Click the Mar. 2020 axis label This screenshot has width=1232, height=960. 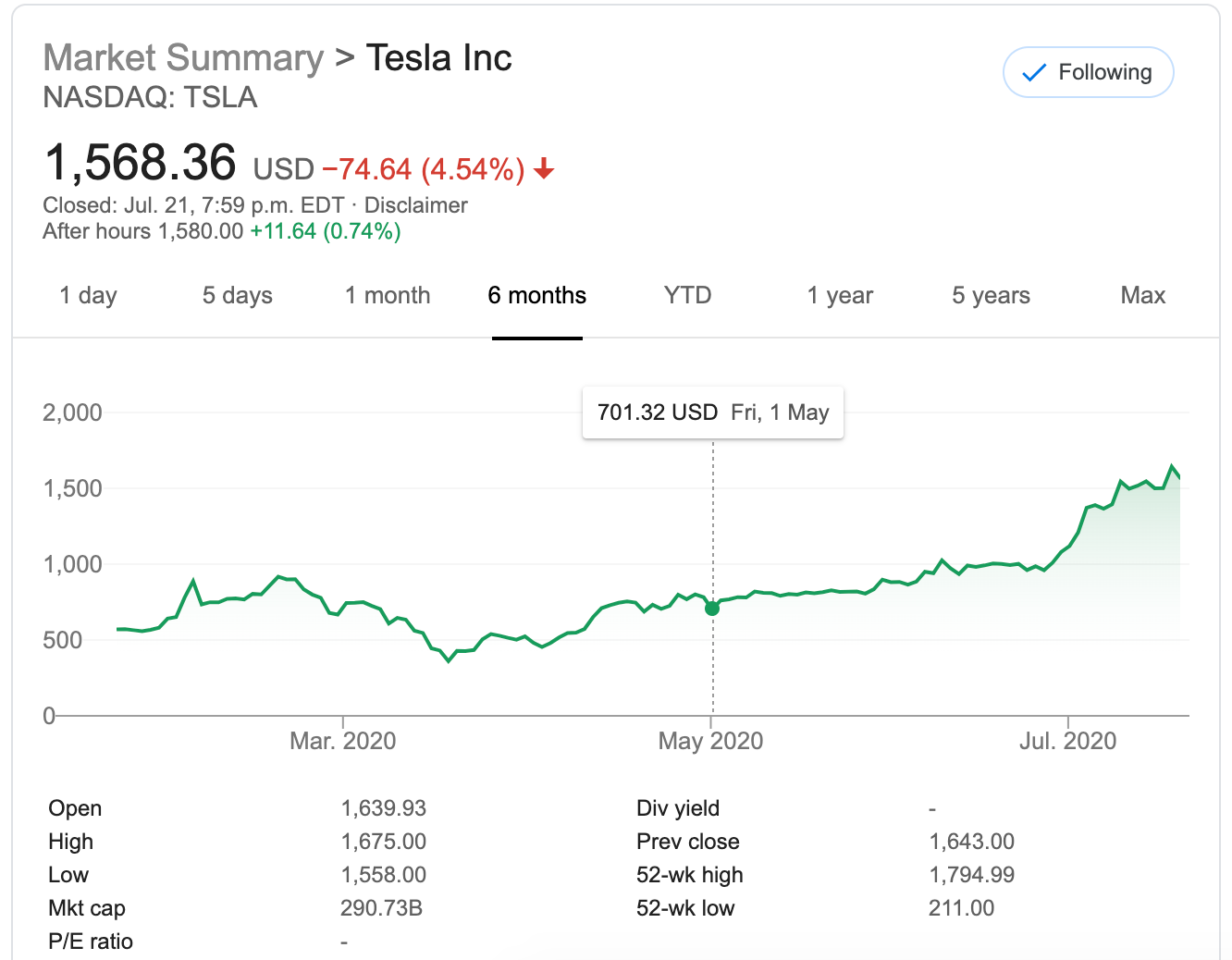[342, 741]
